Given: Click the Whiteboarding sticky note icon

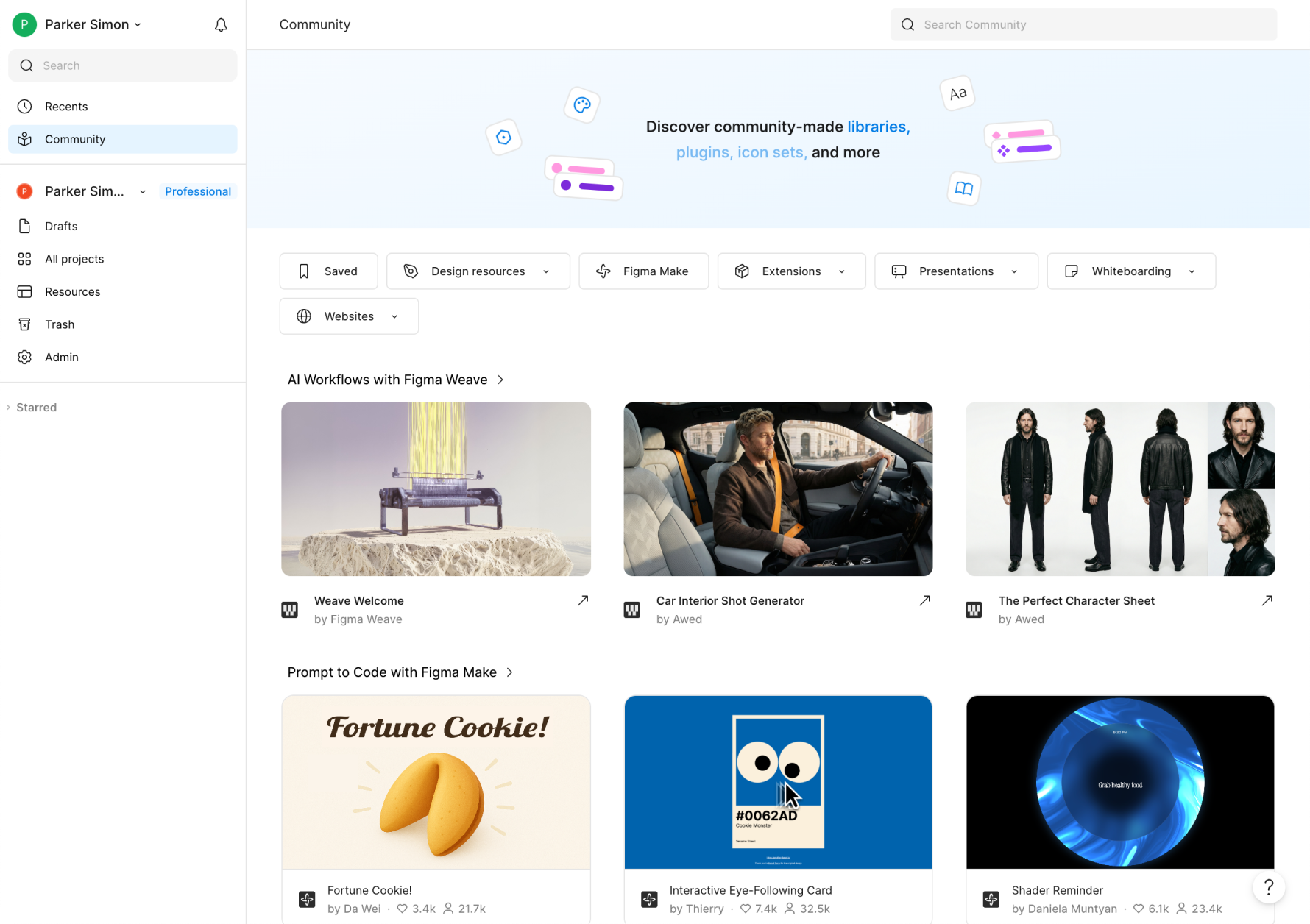Looking at the screenshot, I should [x=1072, y=271].
